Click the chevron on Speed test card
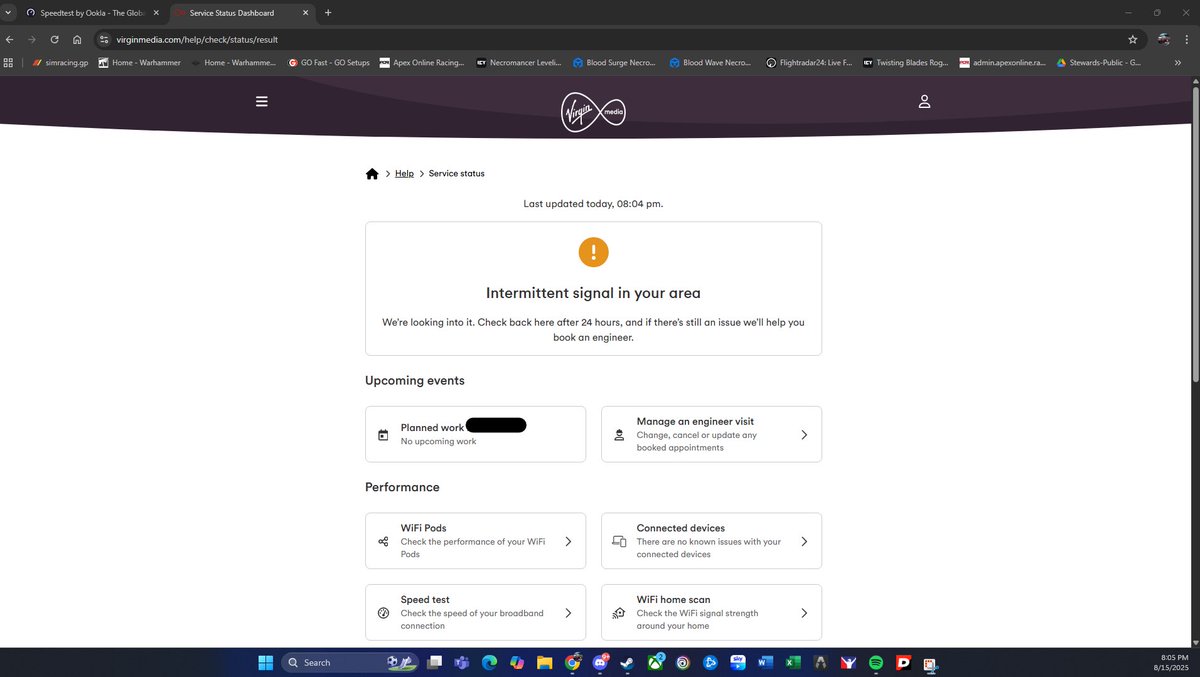Viewport: 1200px width, 677px height. (568, 613)
